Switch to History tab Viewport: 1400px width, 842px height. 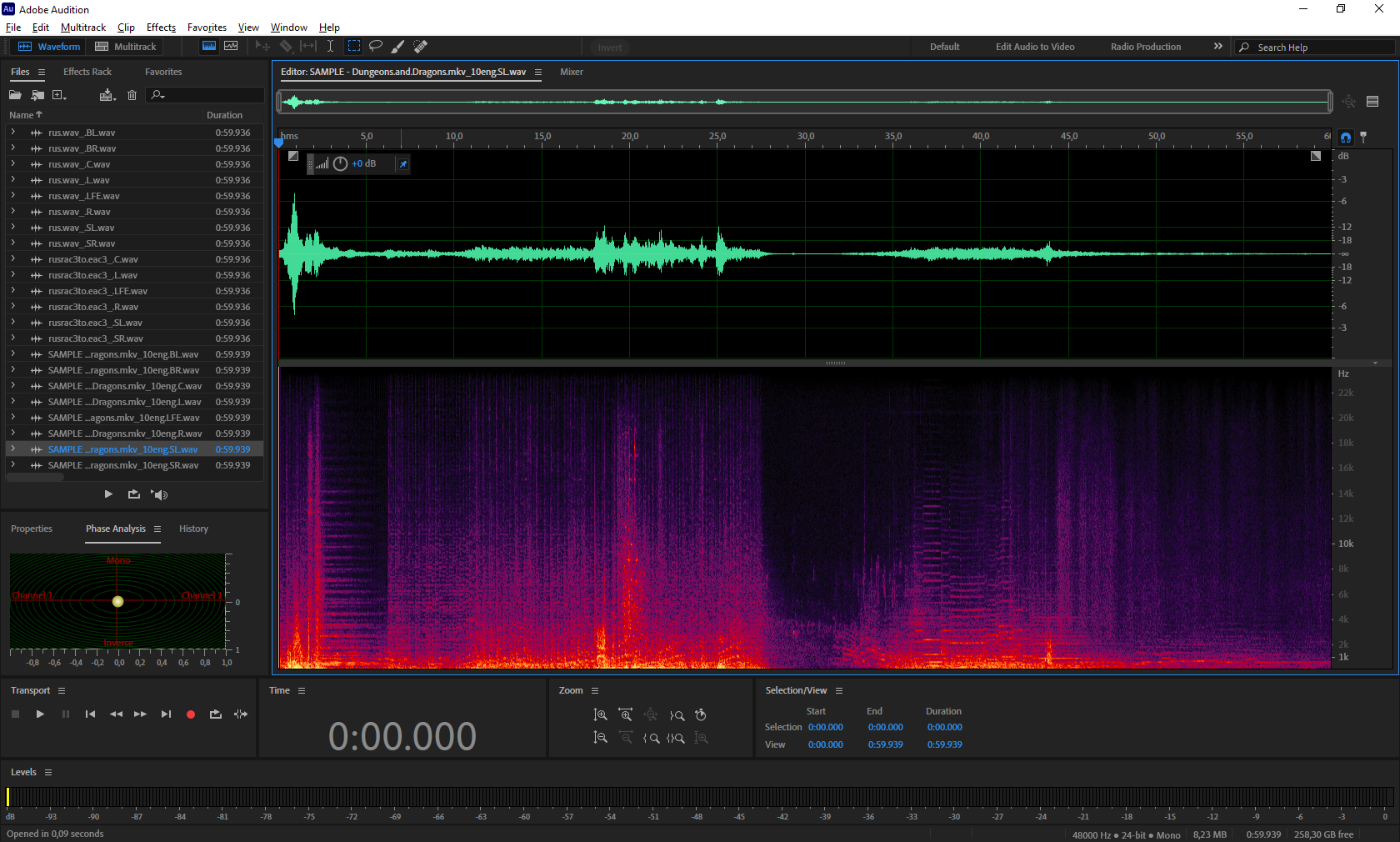pos(193,529)
